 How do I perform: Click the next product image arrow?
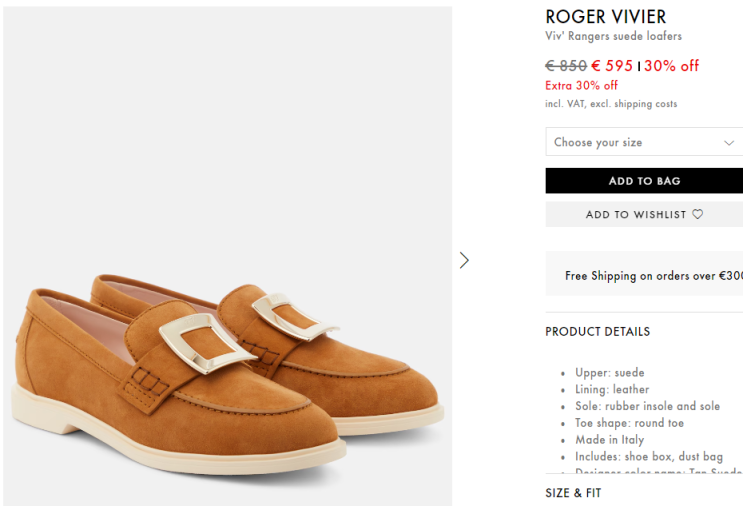(x=464, y=260)
